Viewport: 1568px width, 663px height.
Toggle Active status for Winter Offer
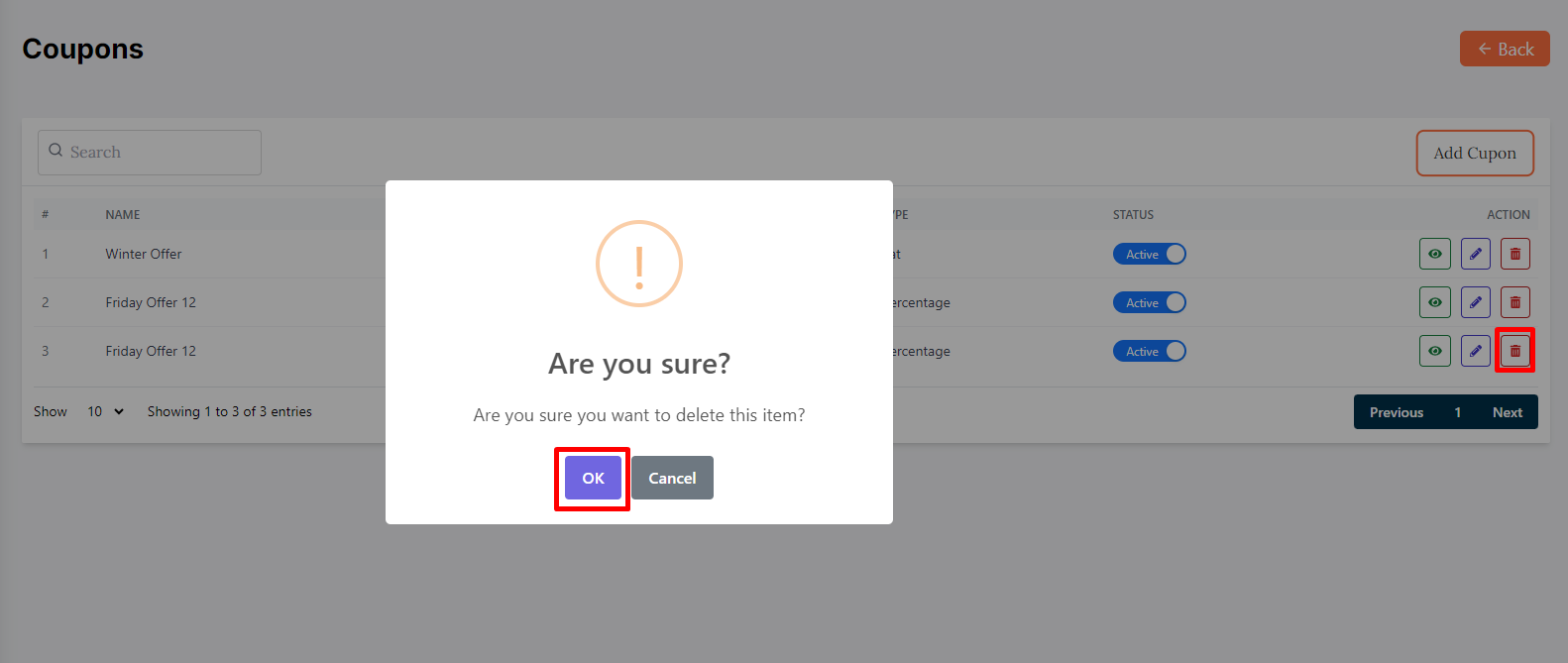pyautogui.click(x=1150, y=254)
